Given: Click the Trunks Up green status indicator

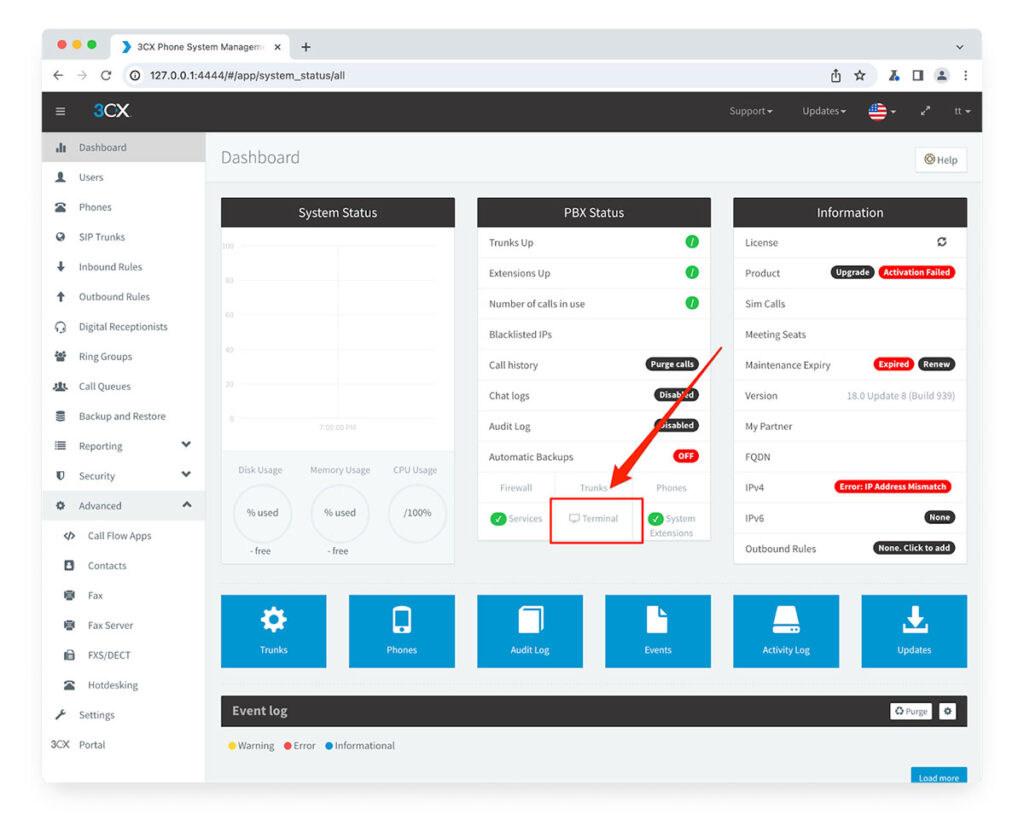Looking at the screenshot, I should [x=692, y=242].
